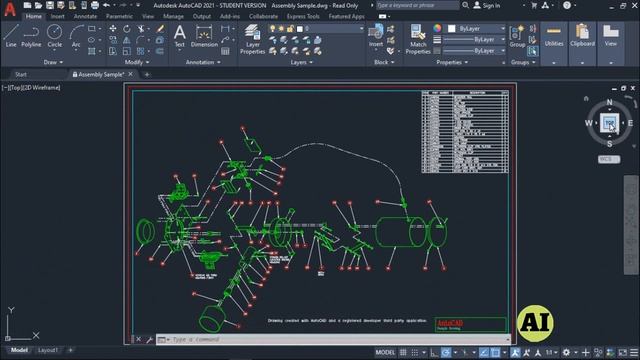Image resolution: width=640 pixels, height=360 pixels.
Task: Toggle annotation objects visibility in status bar
Action: (x=515, y=352)
